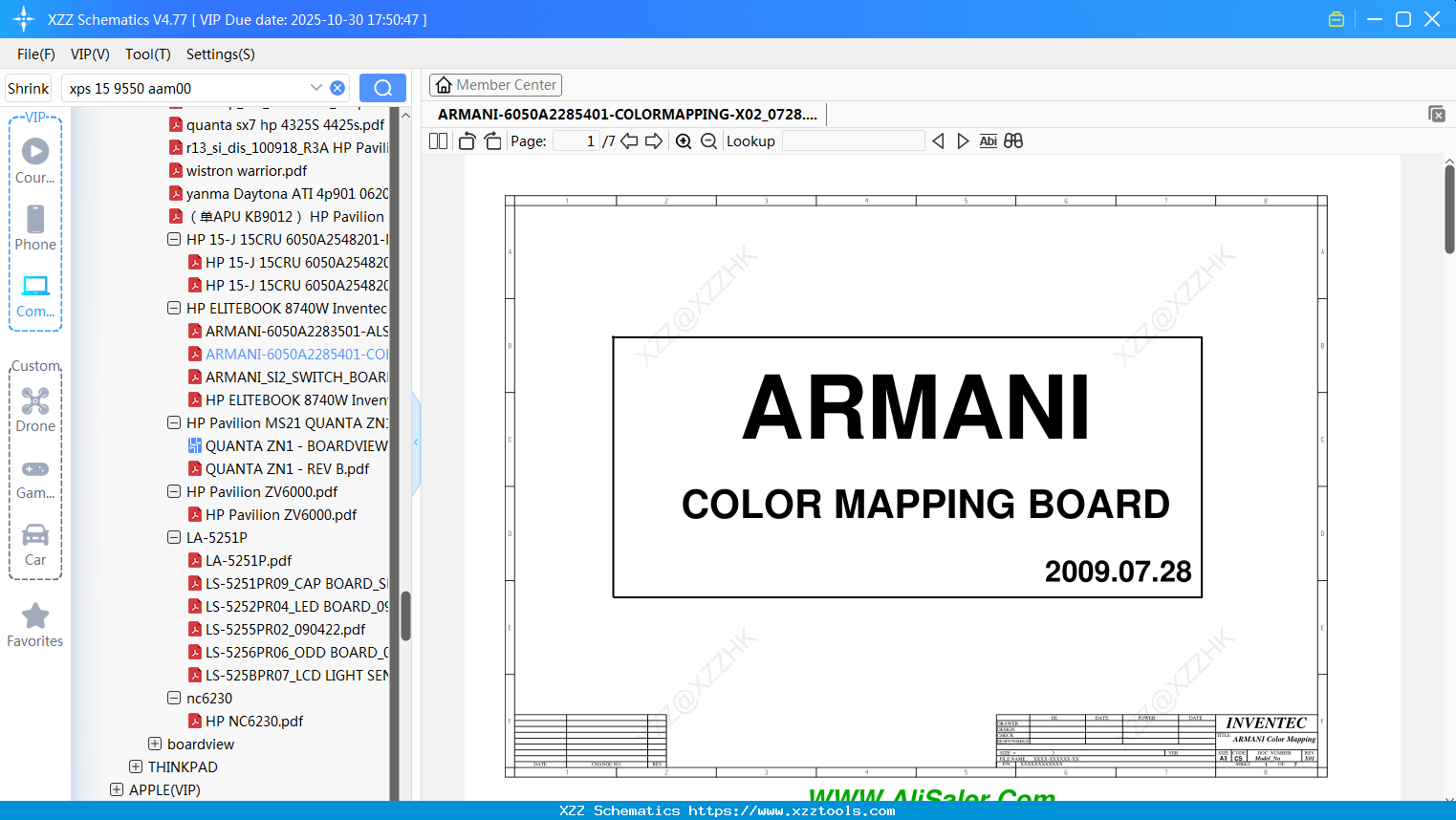Open the VIP(V) menu

click(90, 54)
